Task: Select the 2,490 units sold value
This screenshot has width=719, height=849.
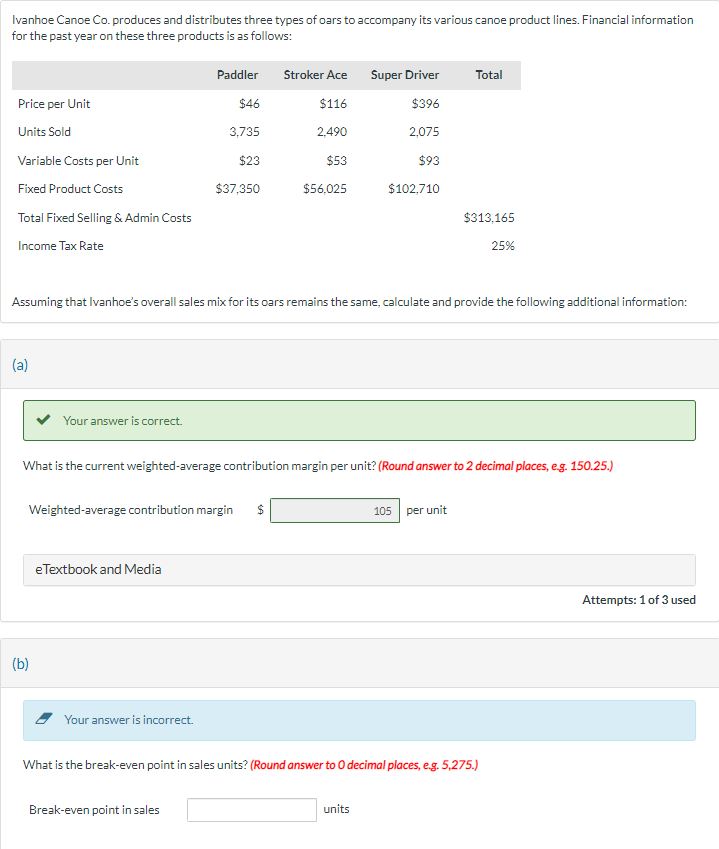Action: (332, 132)
